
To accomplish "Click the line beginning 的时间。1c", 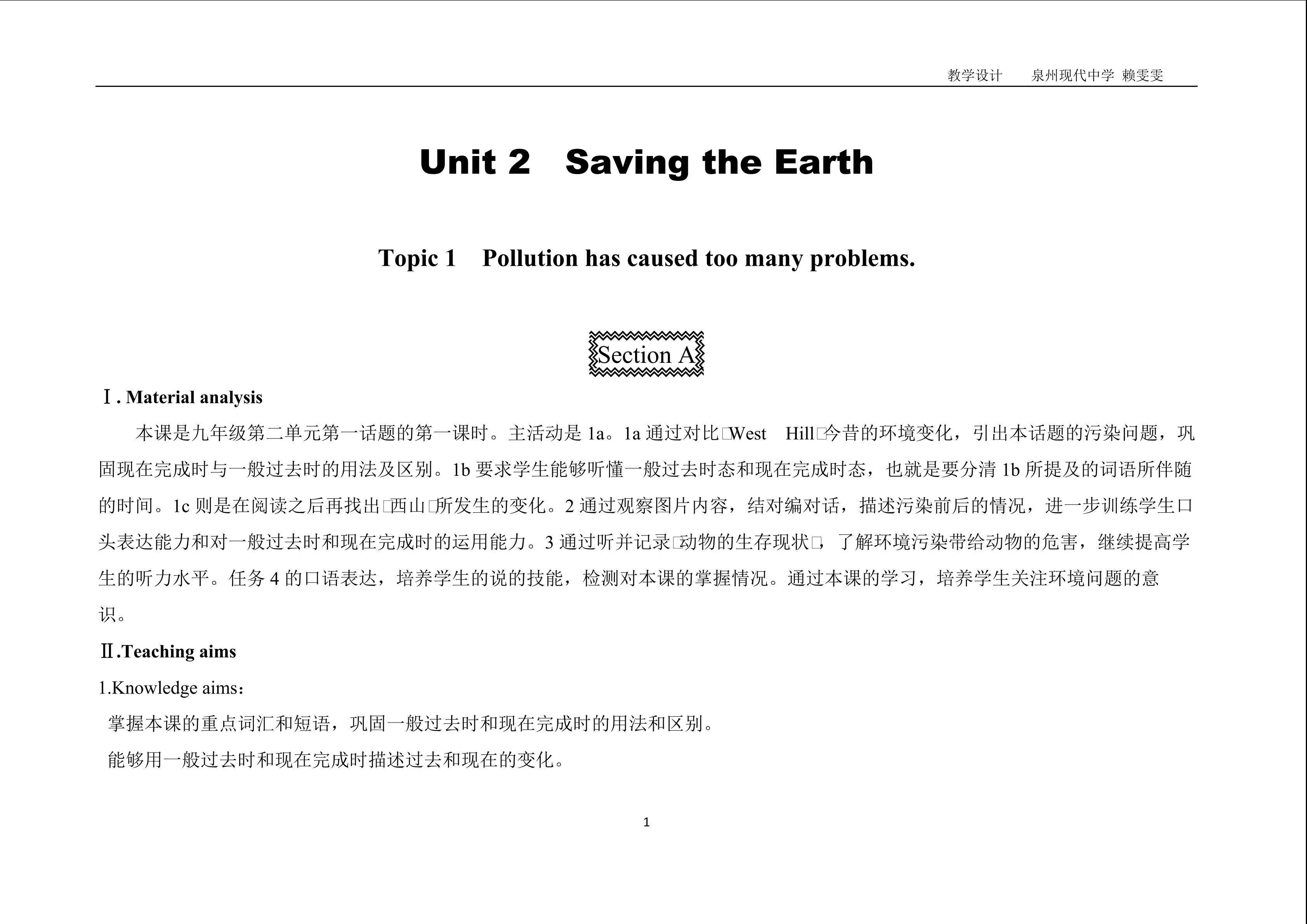I will point(646,505).
